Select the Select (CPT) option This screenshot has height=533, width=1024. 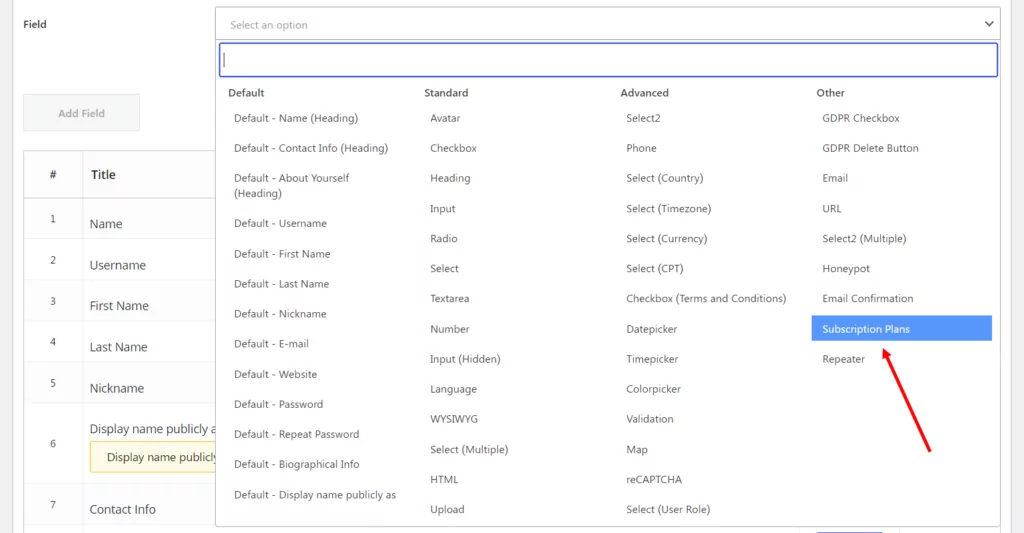pos(654,269)
